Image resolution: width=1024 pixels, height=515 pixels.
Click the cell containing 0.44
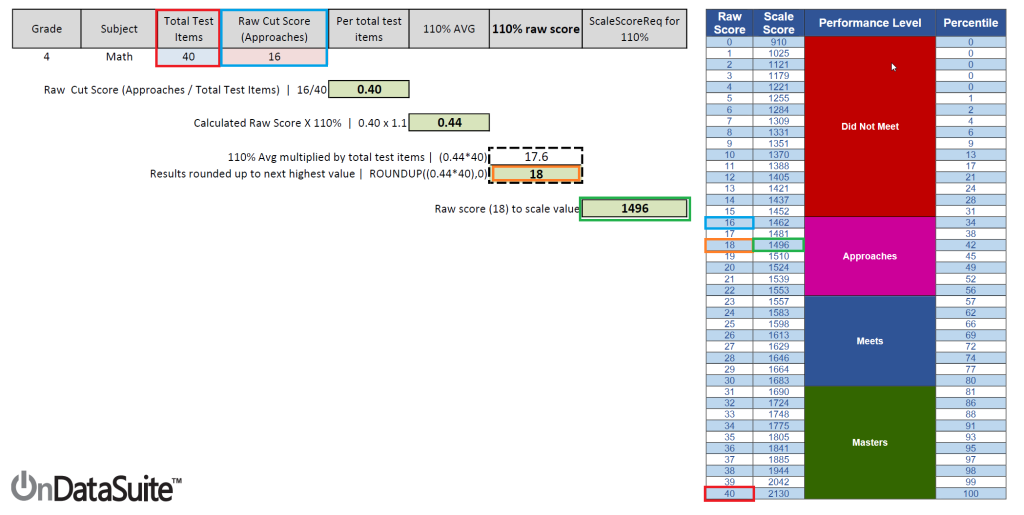coord(449,123)
